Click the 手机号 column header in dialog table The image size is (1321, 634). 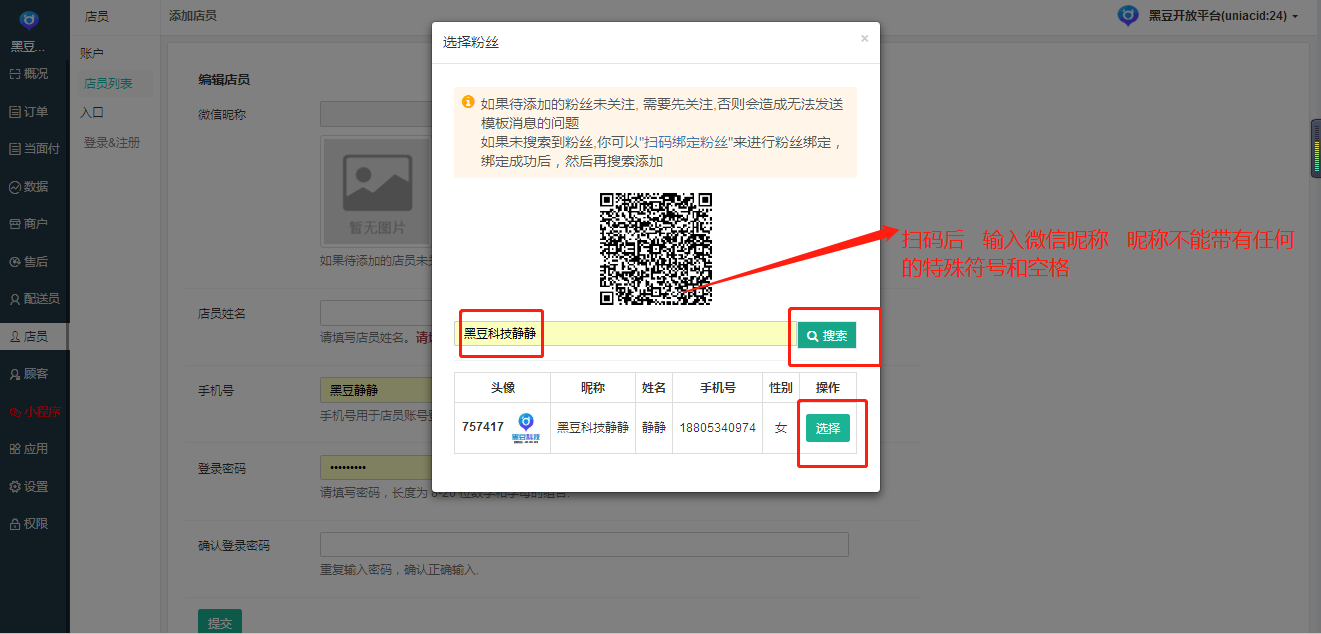point(717,387)
